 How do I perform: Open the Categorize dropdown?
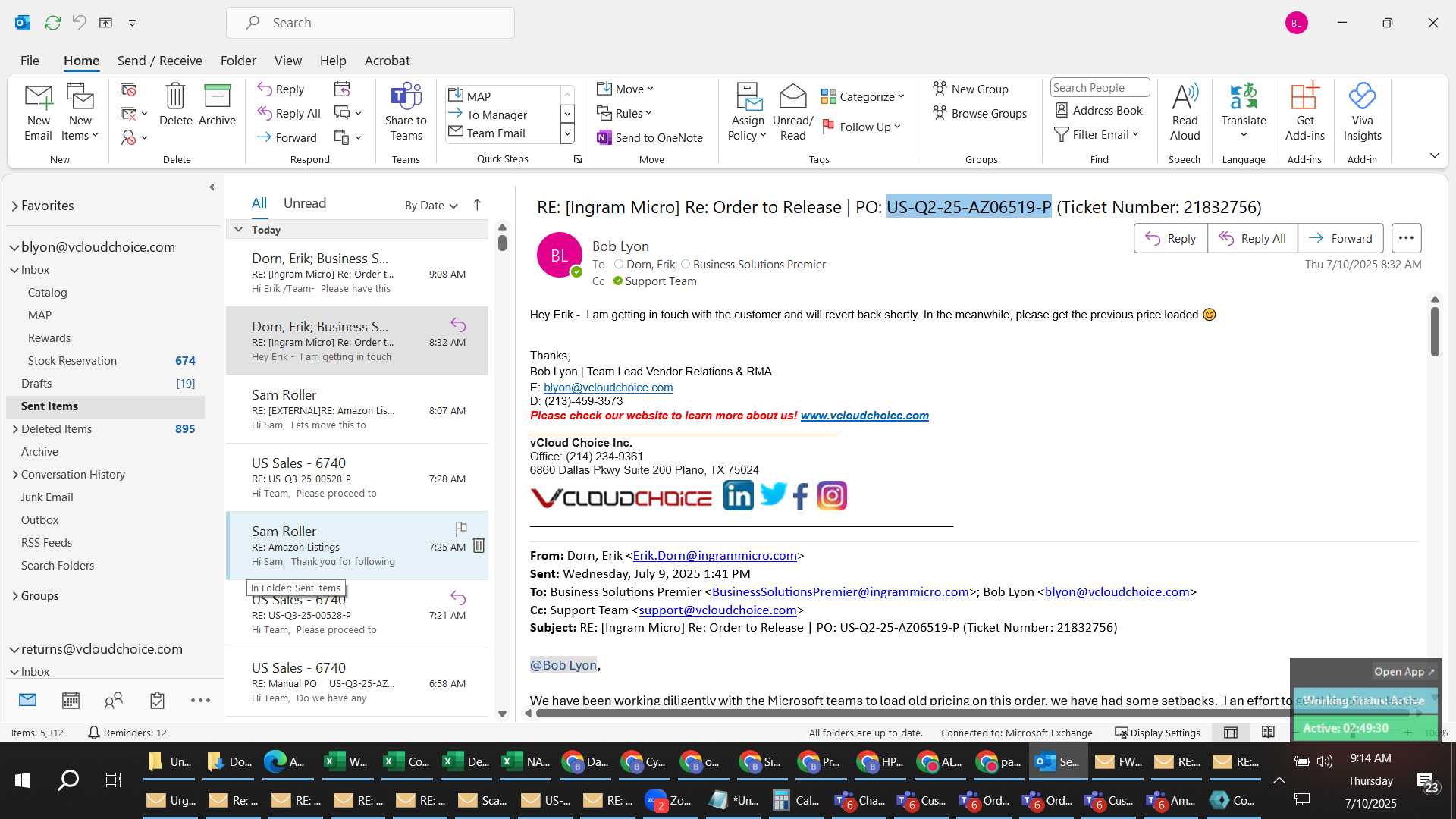pyautogui.click(x=863, y=96)
